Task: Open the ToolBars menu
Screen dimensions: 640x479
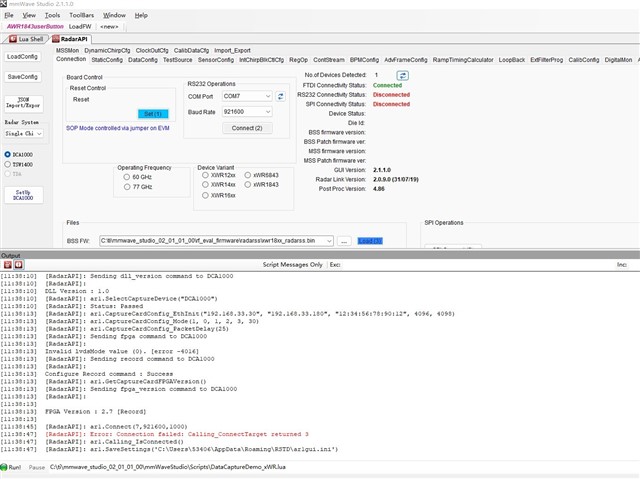Action: pos(82,15)
